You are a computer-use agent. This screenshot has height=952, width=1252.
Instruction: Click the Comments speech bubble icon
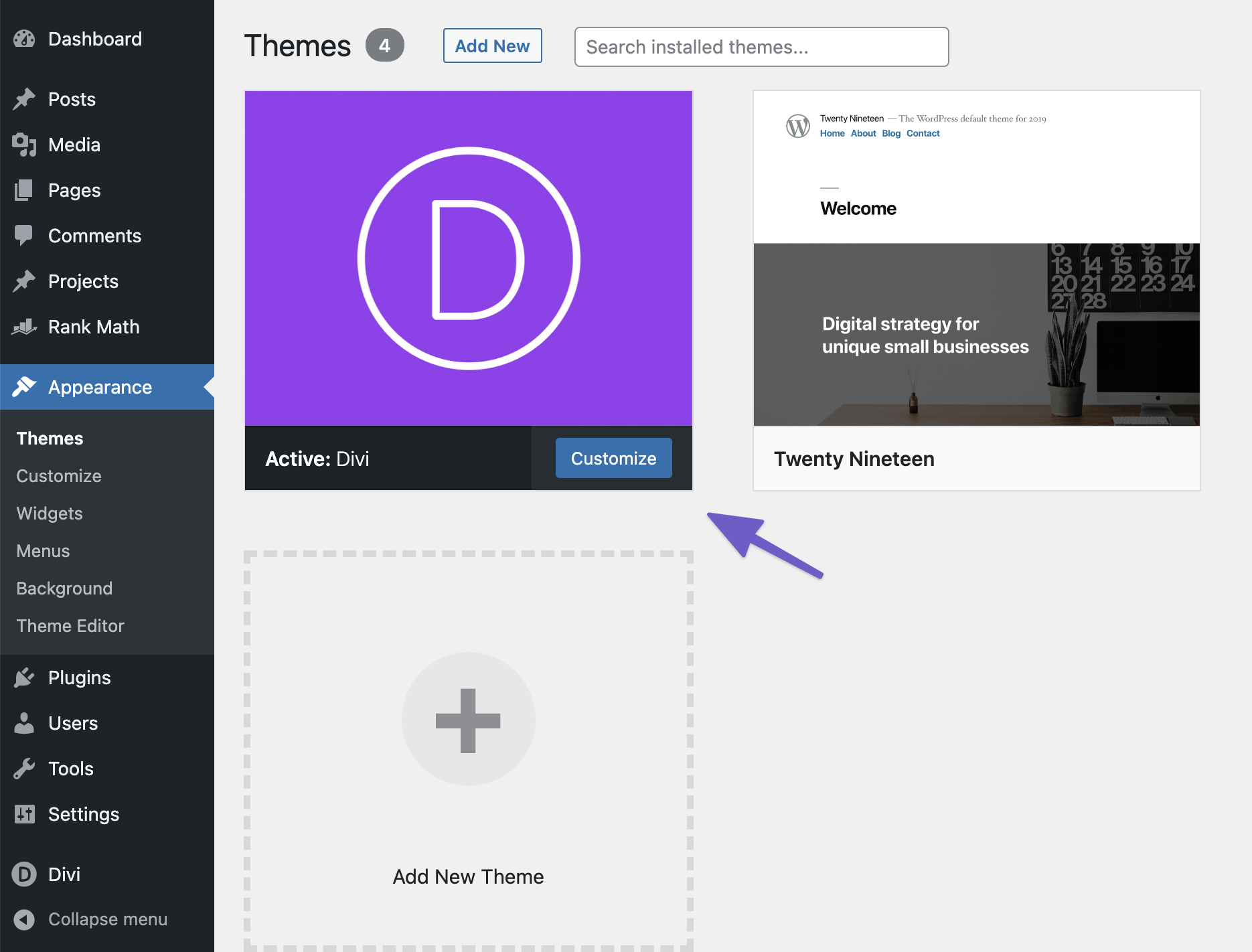24,236
